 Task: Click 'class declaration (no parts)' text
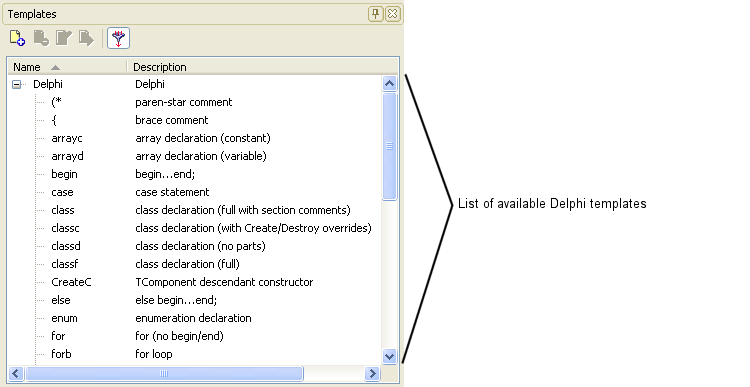[x=200, y=246]
